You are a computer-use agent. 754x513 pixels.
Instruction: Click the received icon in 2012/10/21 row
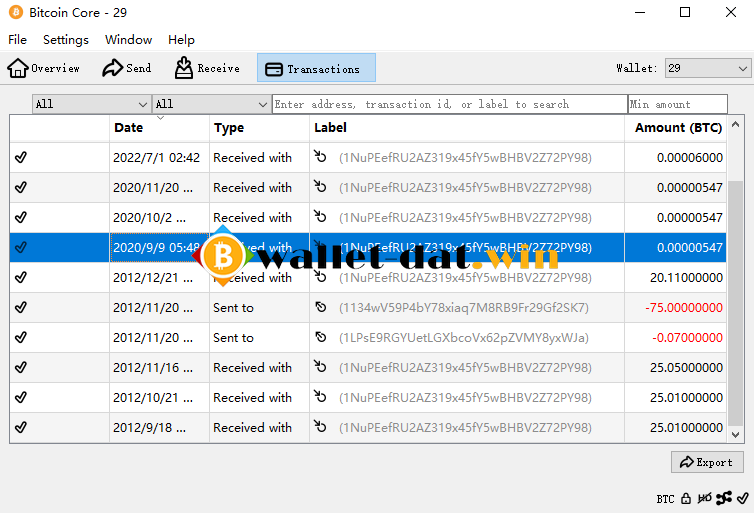[x=320, y=396]
